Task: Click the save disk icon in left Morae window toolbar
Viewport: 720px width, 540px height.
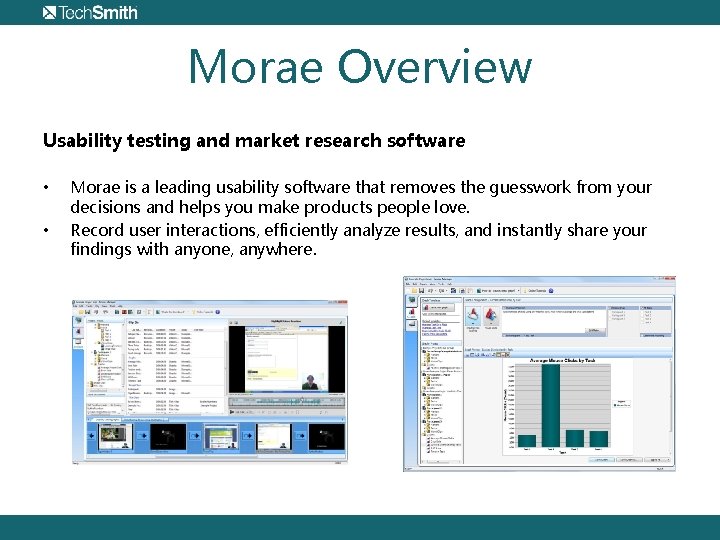Action: [88, 312]
